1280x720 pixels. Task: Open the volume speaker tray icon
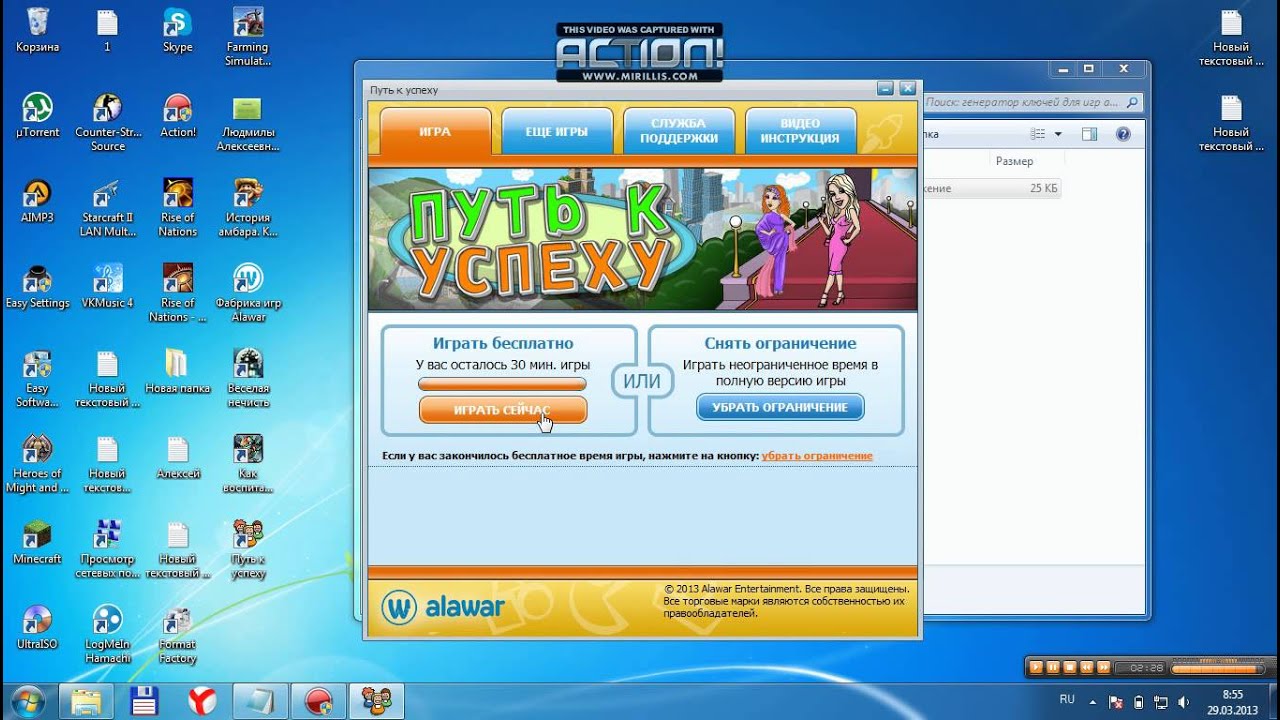click(x=1183, y=700)
